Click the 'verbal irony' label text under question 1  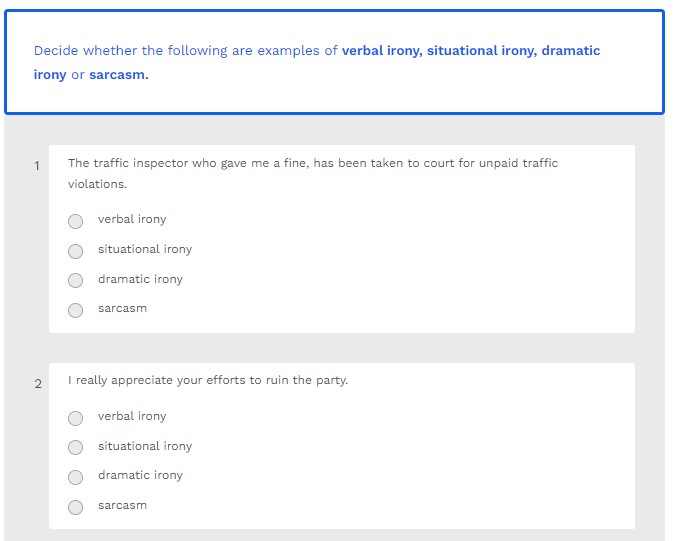coord(132,219)
